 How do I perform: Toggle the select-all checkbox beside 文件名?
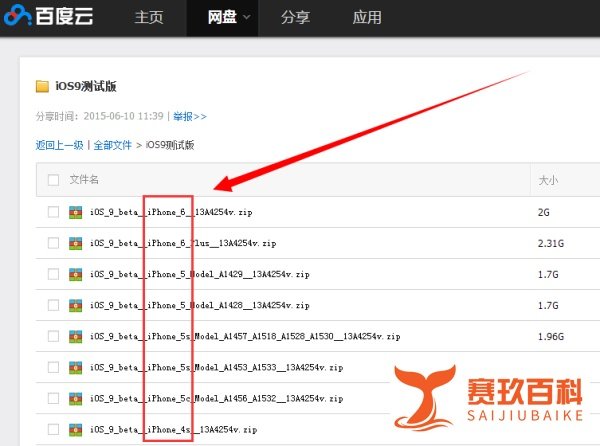click(53, 180)
